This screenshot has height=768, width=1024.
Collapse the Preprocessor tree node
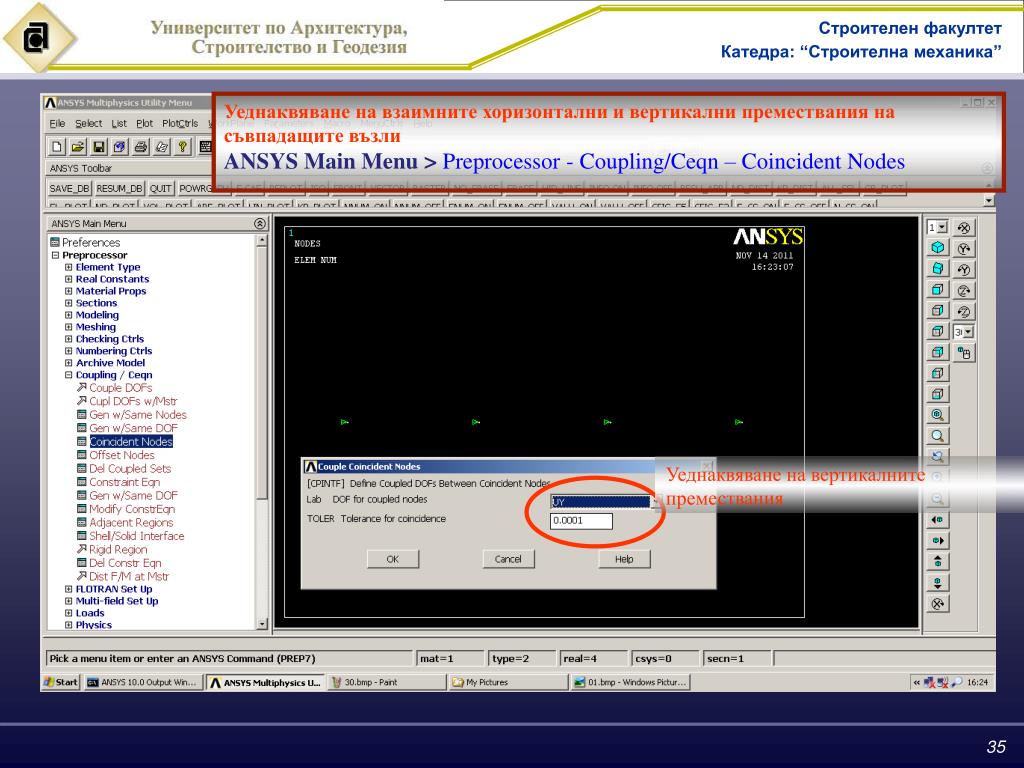point(56,255)
